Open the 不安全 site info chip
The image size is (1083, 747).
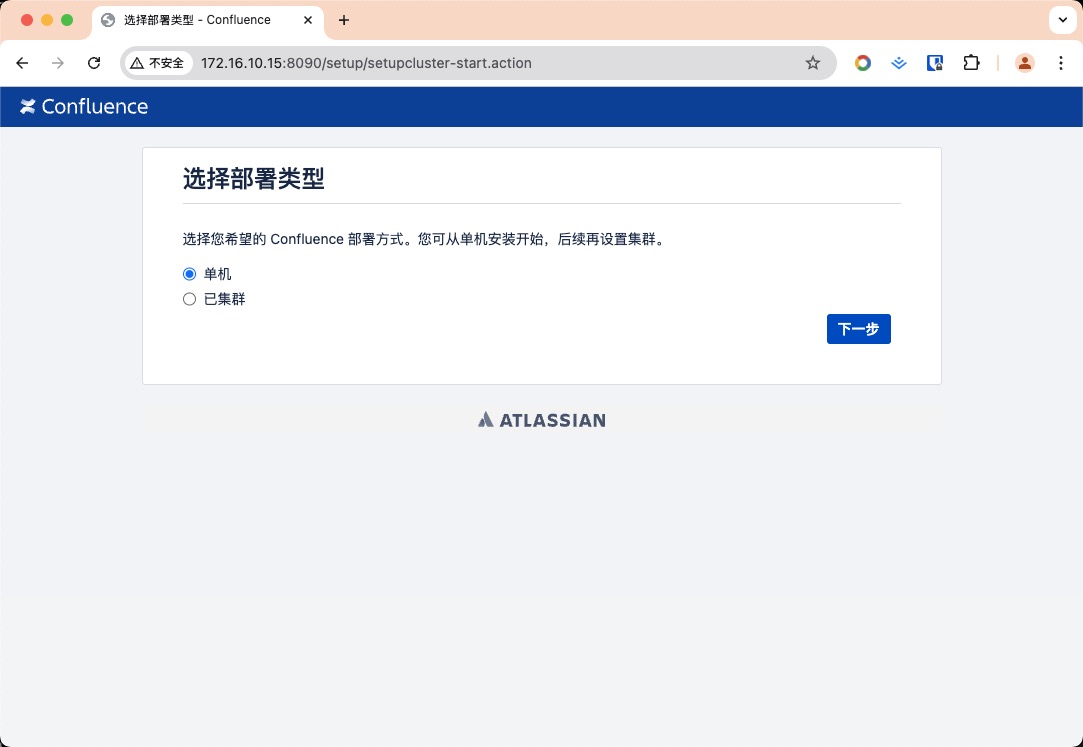tap(157, 63)
